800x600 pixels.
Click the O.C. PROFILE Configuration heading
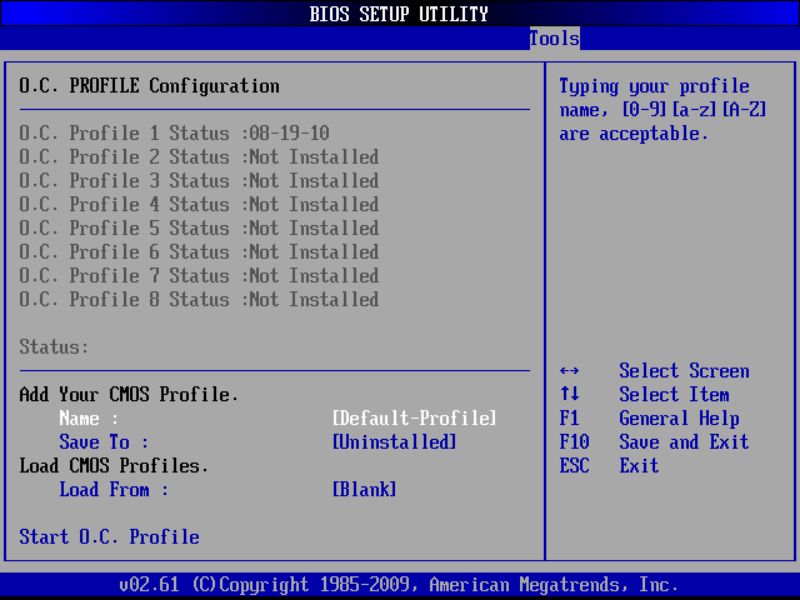[x=149, y=86]
